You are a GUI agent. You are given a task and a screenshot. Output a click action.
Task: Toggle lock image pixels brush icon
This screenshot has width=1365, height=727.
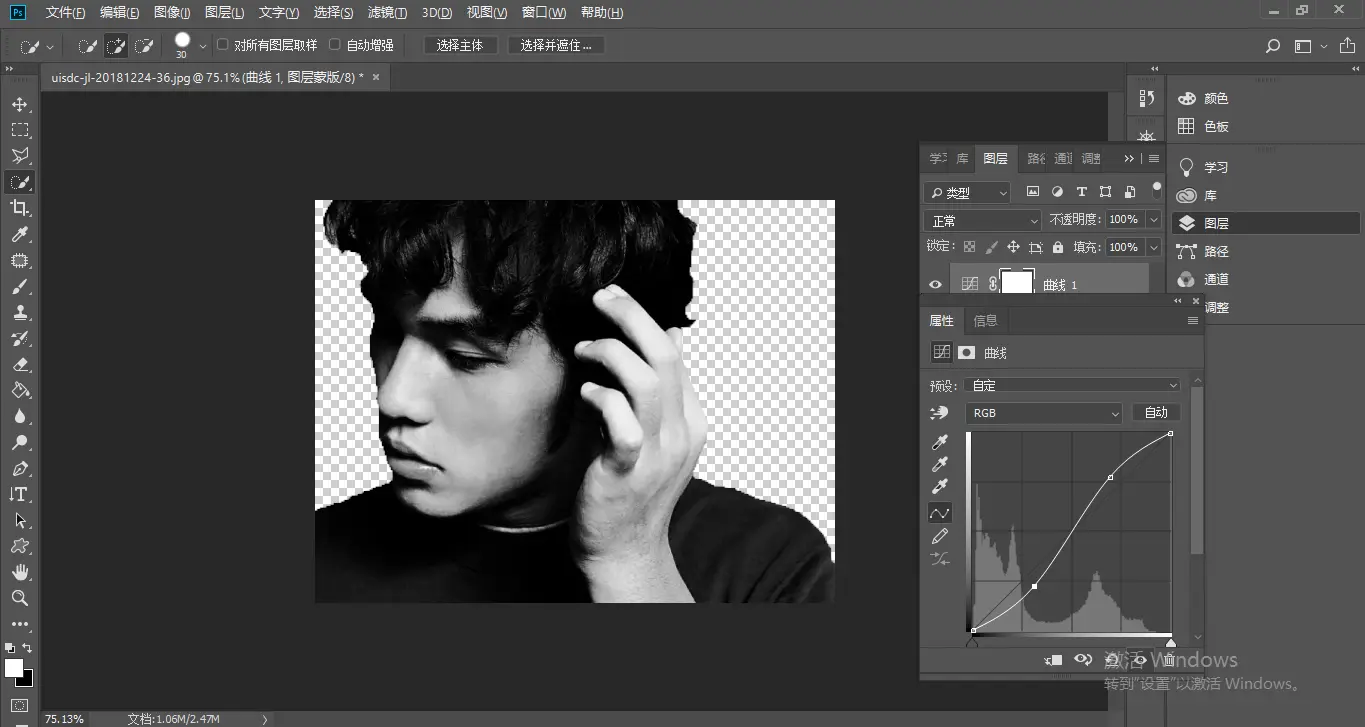point(991,247)
